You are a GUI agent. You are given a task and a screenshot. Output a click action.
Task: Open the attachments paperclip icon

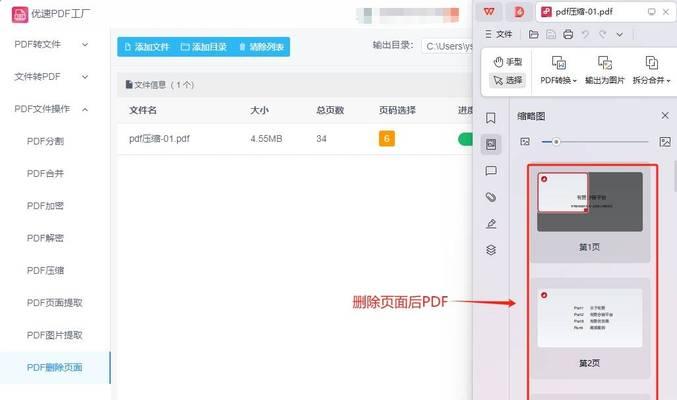491,197
